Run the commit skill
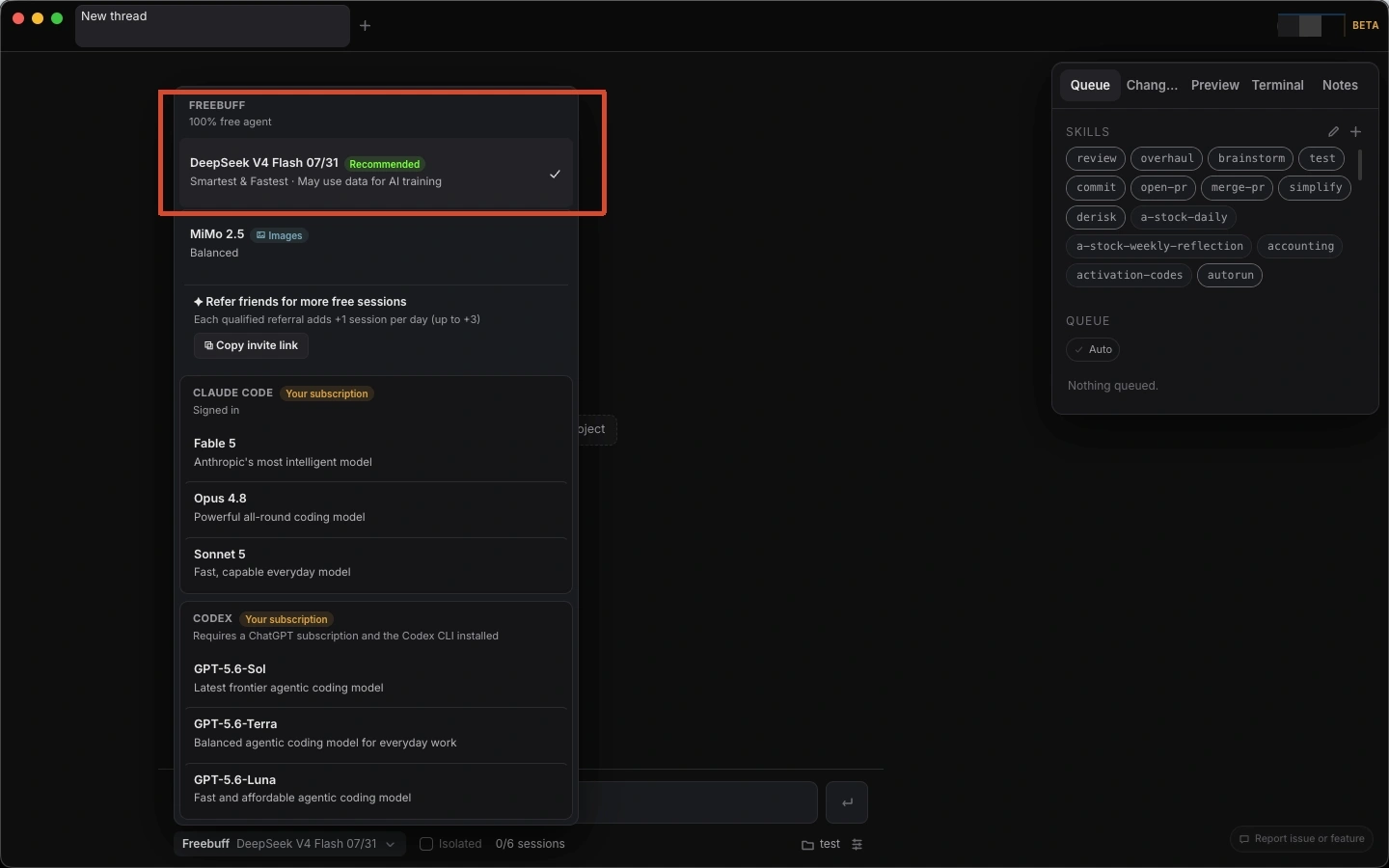 pyautogui.click(x=1096, y=187)
